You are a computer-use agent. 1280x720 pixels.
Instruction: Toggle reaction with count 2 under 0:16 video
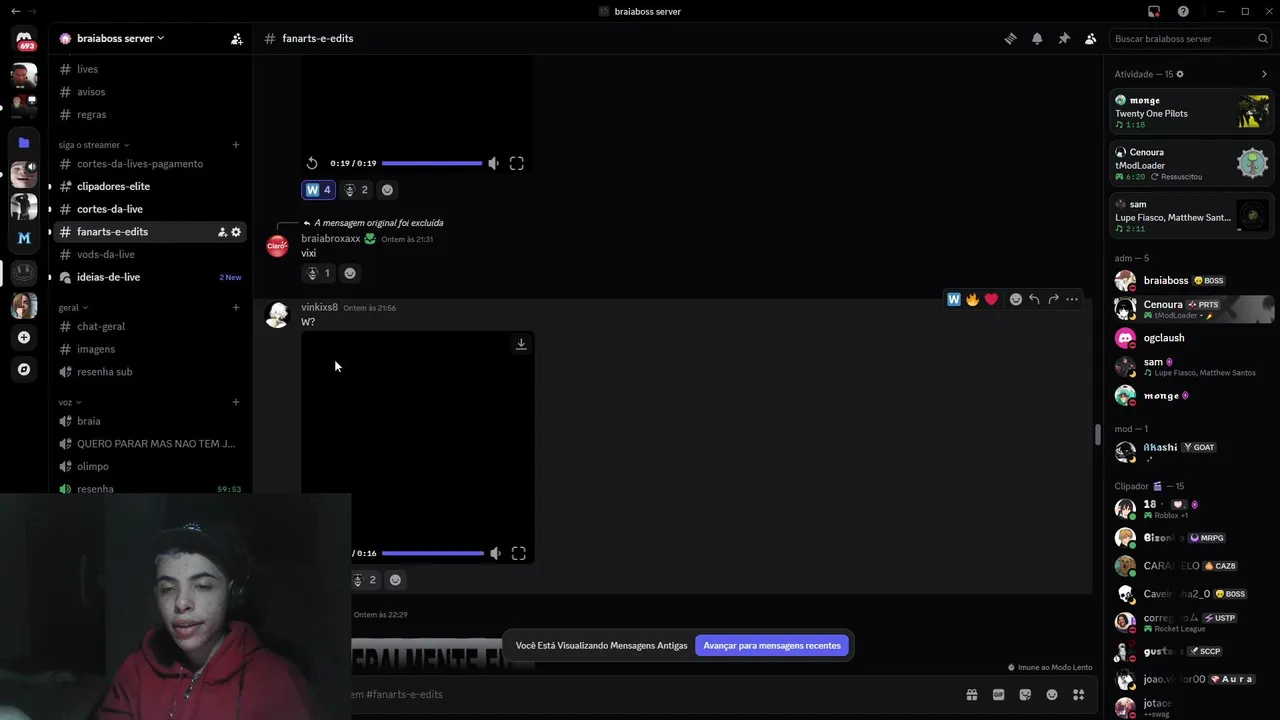[x=364, y=580]
